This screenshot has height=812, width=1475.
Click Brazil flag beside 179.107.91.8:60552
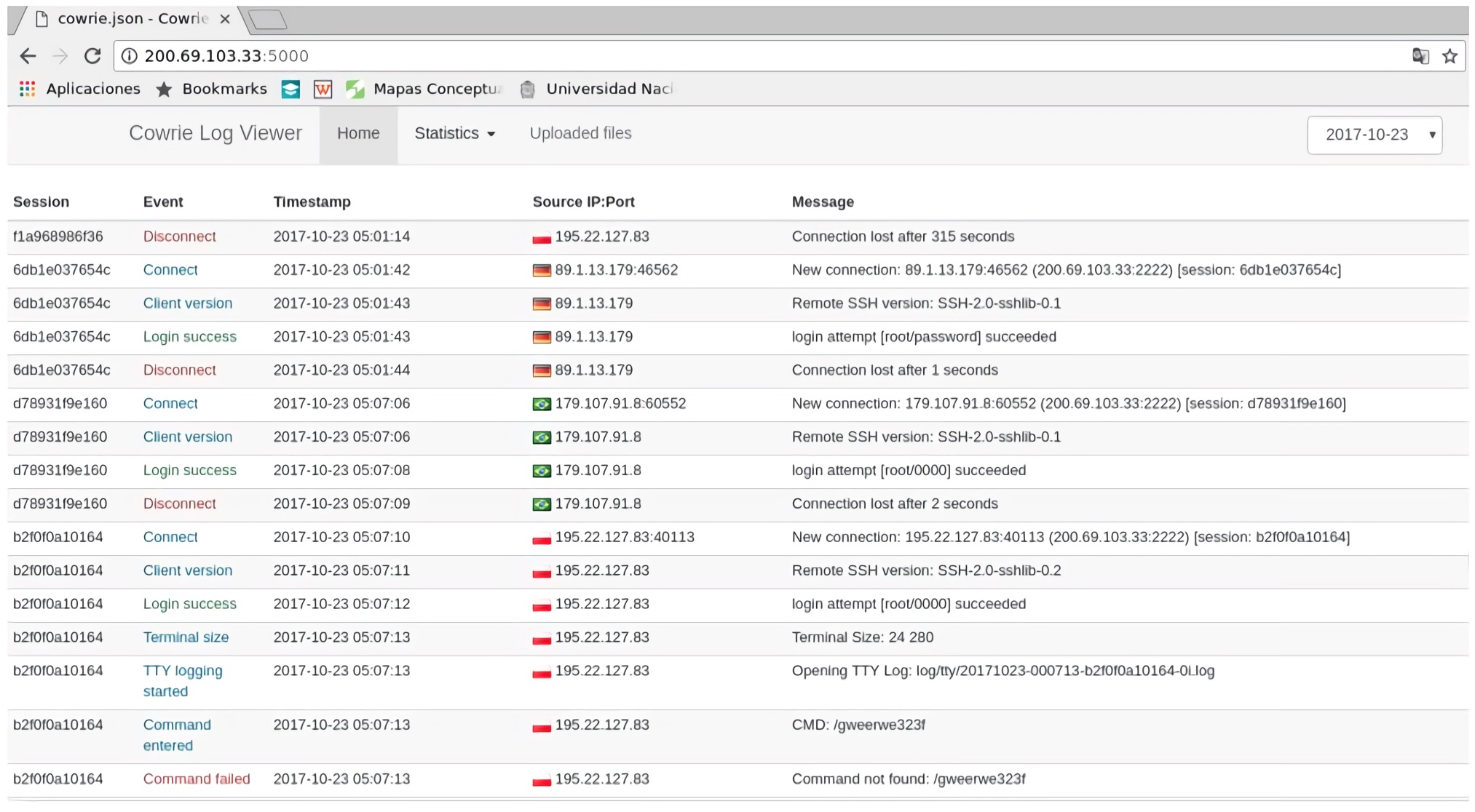pyautogui.click(x=541, y=404)
